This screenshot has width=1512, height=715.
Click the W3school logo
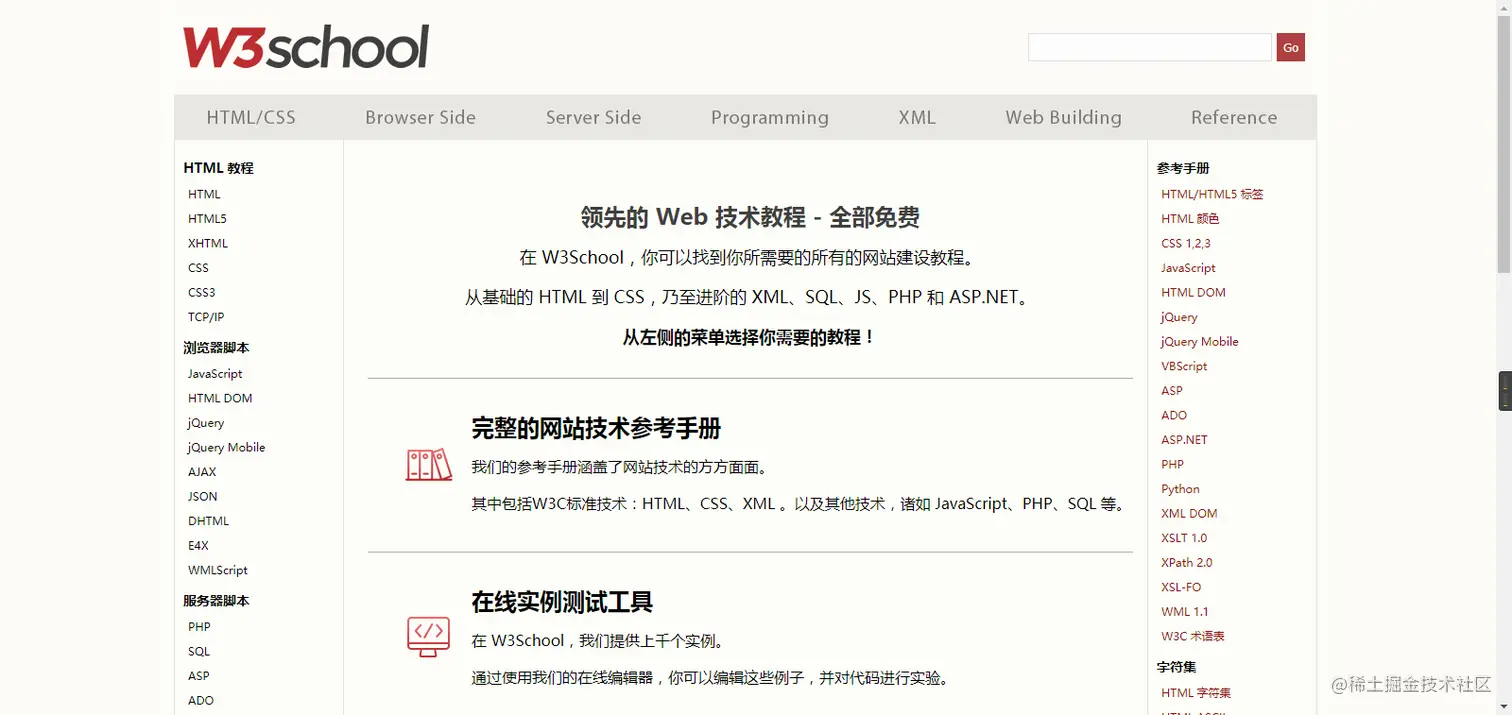click(303, 47)
